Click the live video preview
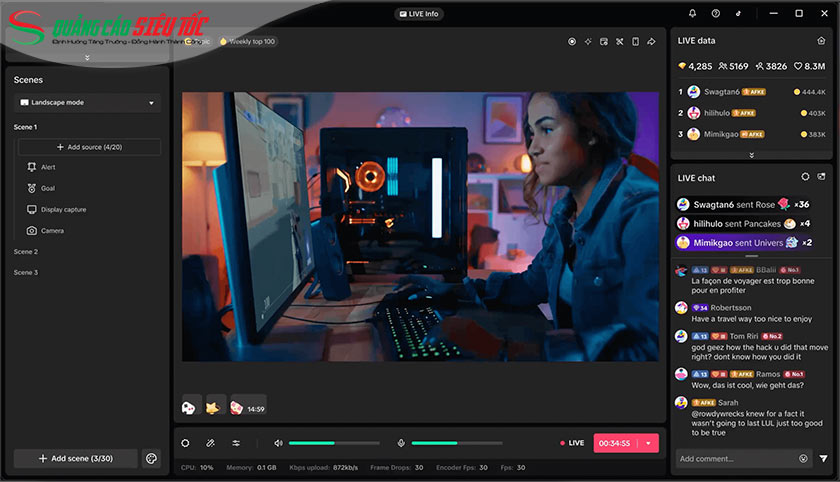The image size is (840, 482). pos(420,227)
